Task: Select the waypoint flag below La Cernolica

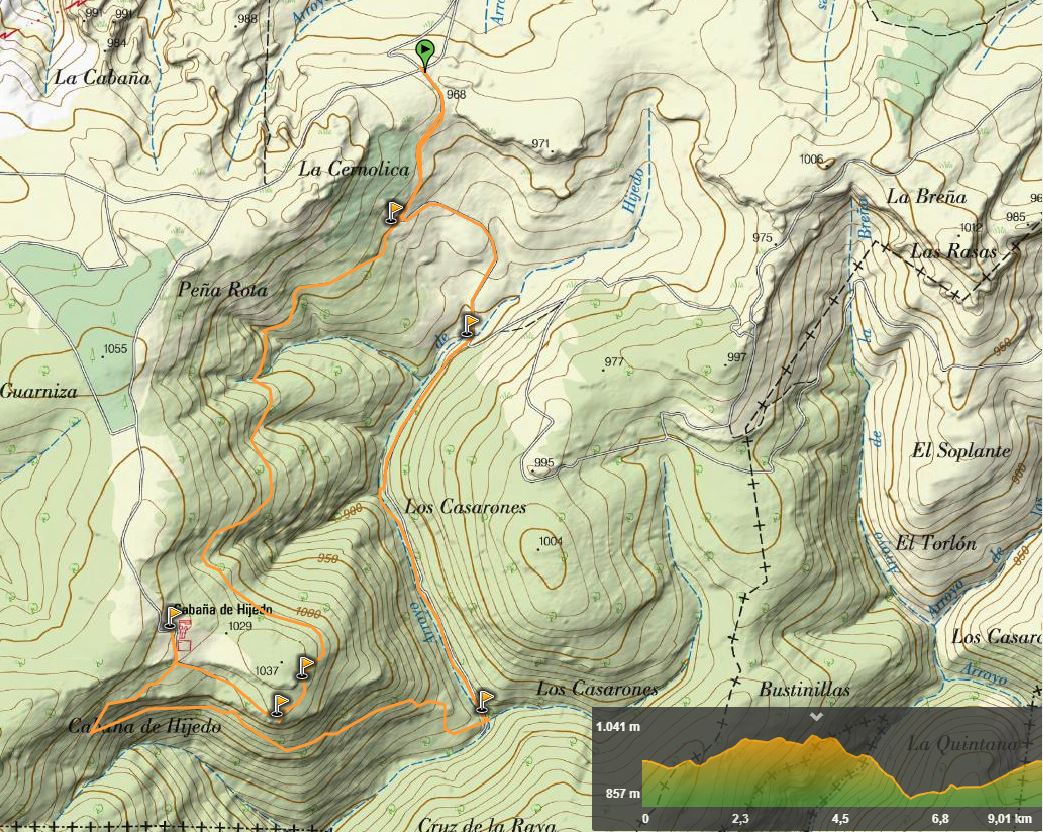Action: (x=394, y=212)
